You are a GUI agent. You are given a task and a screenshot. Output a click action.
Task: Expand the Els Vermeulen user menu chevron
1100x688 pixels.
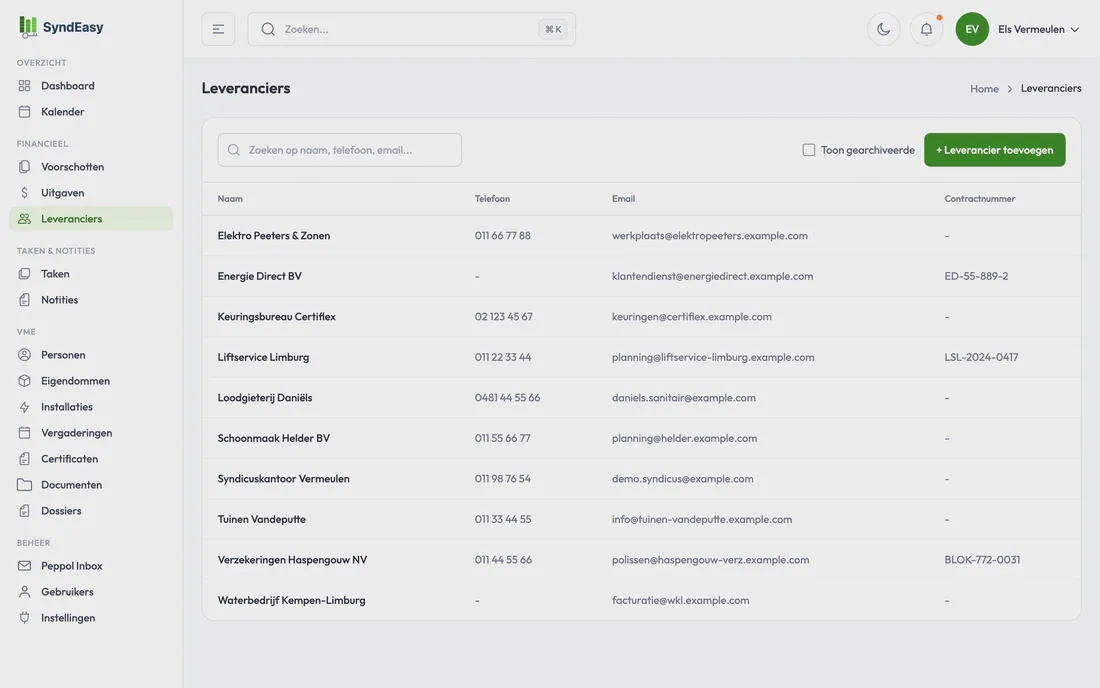[x=1075, y=29]
